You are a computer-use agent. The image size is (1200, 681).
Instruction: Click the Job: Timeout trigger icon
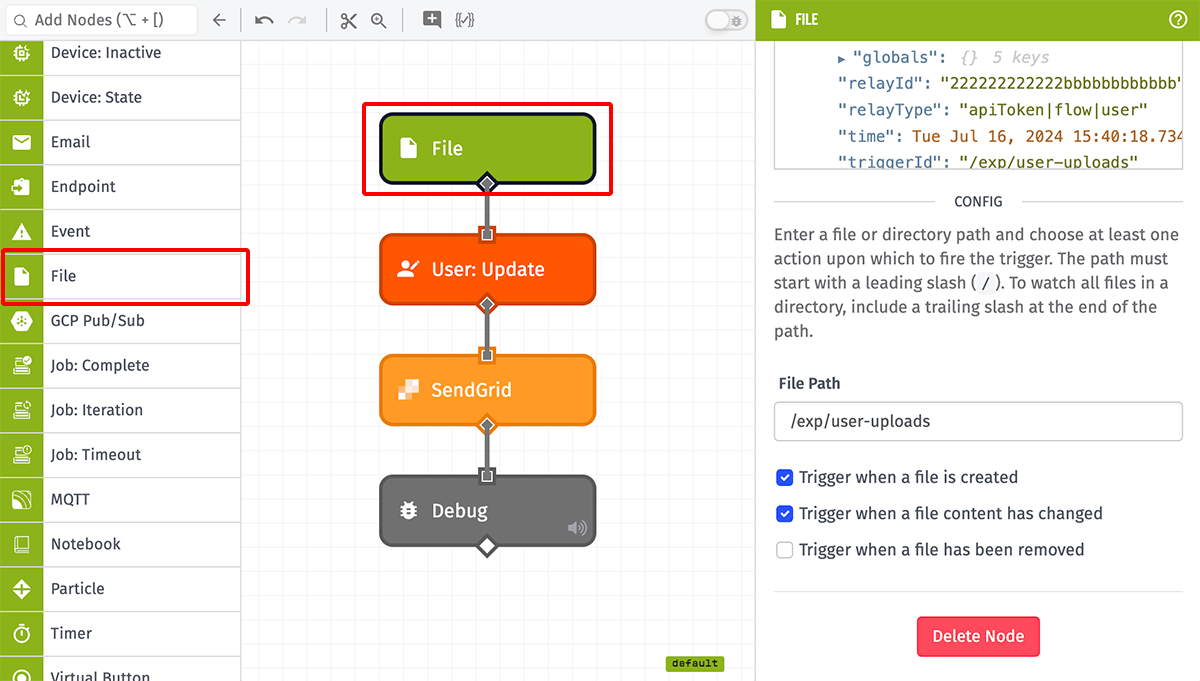coord(21,455)
